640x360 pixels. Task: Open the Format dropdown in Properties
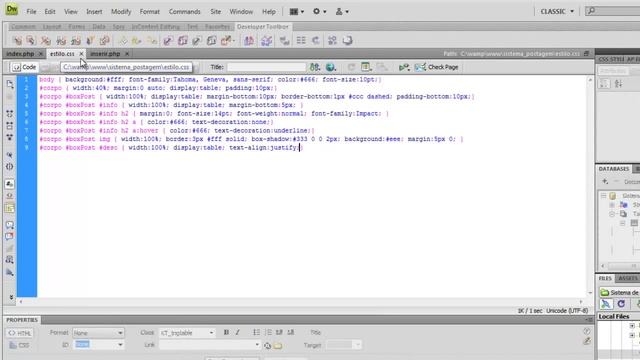(98, 333)
